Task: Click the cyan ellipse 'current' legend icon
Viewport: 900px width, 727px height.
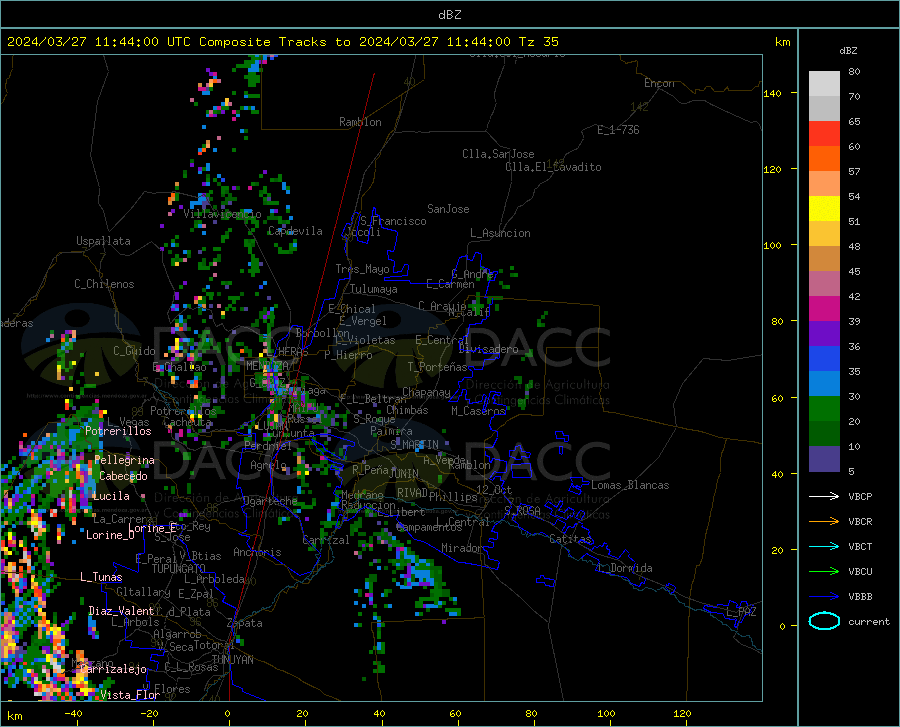Action: [824, 621]
